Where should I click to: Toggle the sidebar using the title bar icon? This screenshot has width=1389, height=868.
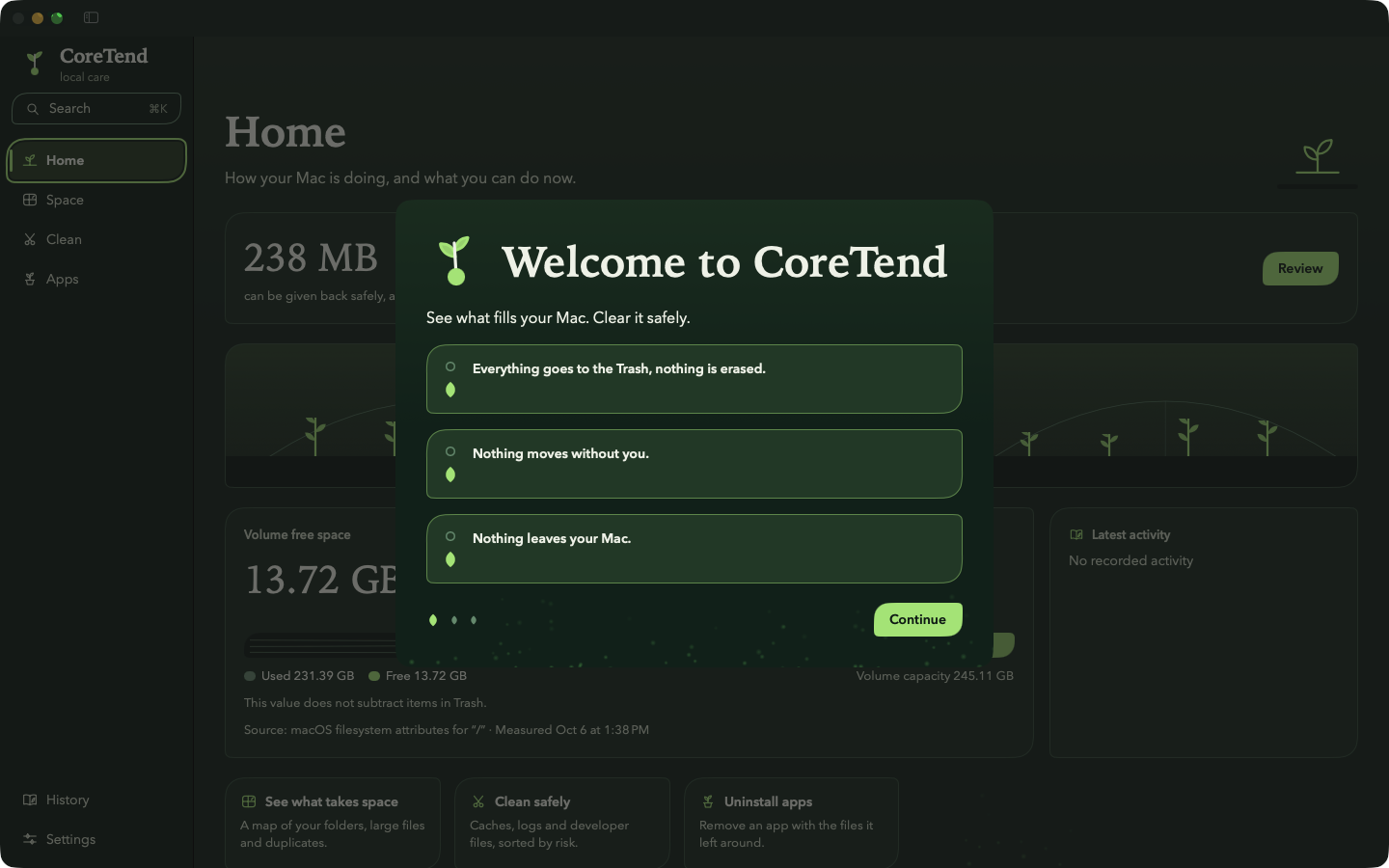(x=91, y=17)
